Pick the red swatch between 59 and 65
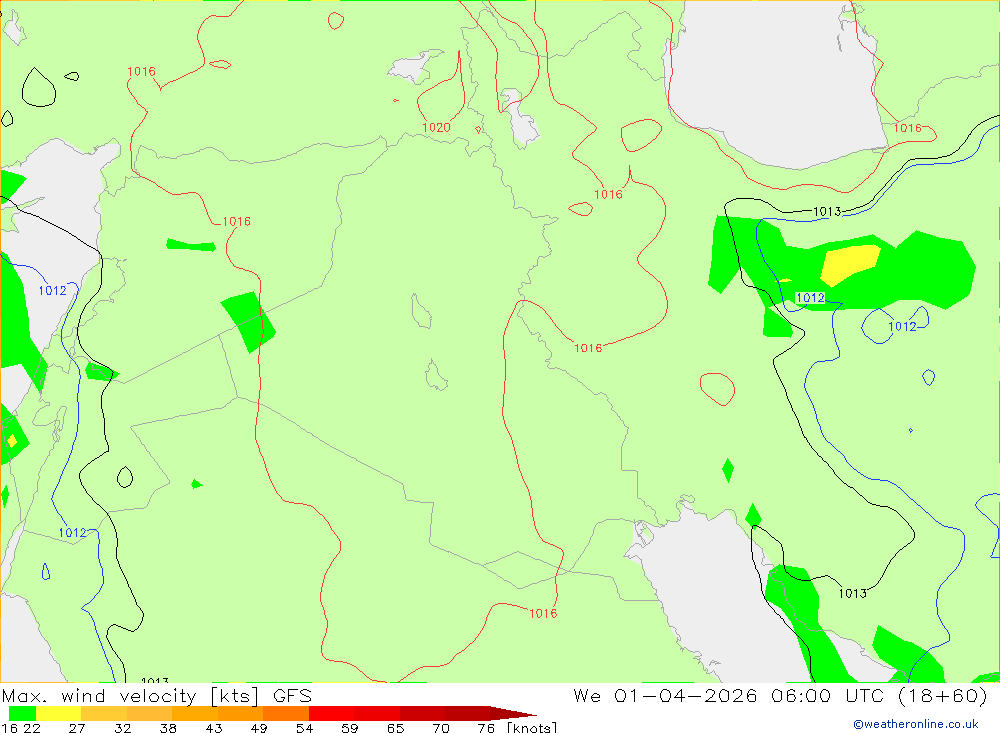 pyautogui.click(x=376, y=713)
